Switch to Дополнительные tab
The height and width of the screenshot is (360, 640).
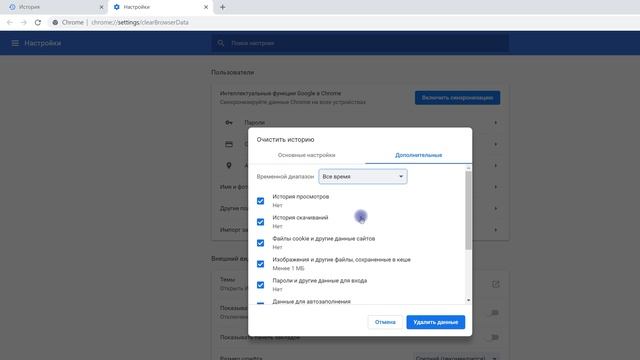(x=418, y=155)
